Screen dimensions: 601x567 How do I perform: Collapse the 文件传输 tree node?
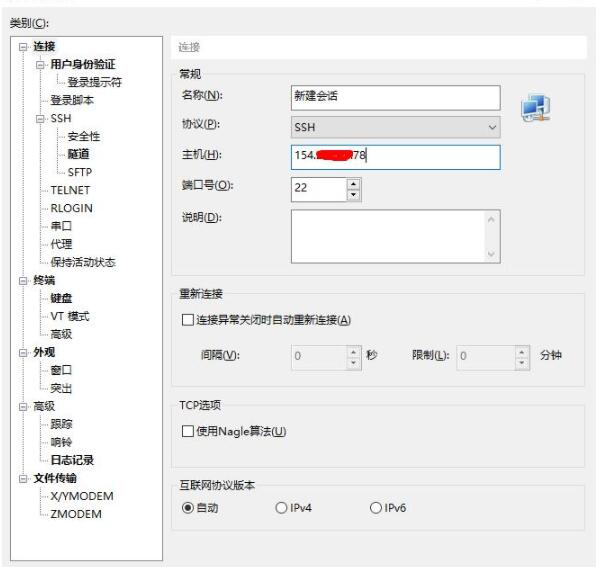[23, 479]
